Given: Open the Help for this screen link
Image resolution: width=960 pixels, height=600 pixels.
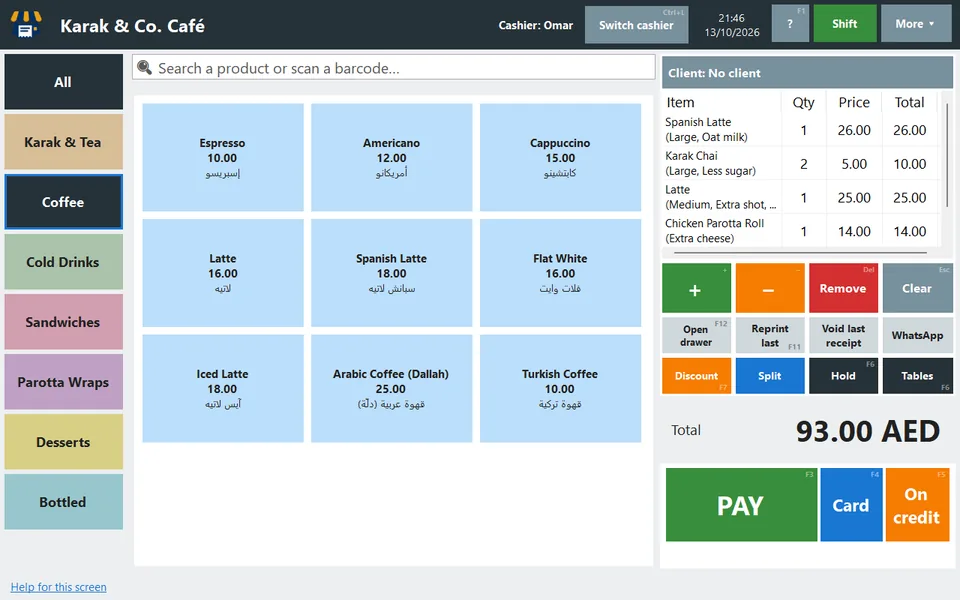Looking at the screenshot, I should pos(59,587).
